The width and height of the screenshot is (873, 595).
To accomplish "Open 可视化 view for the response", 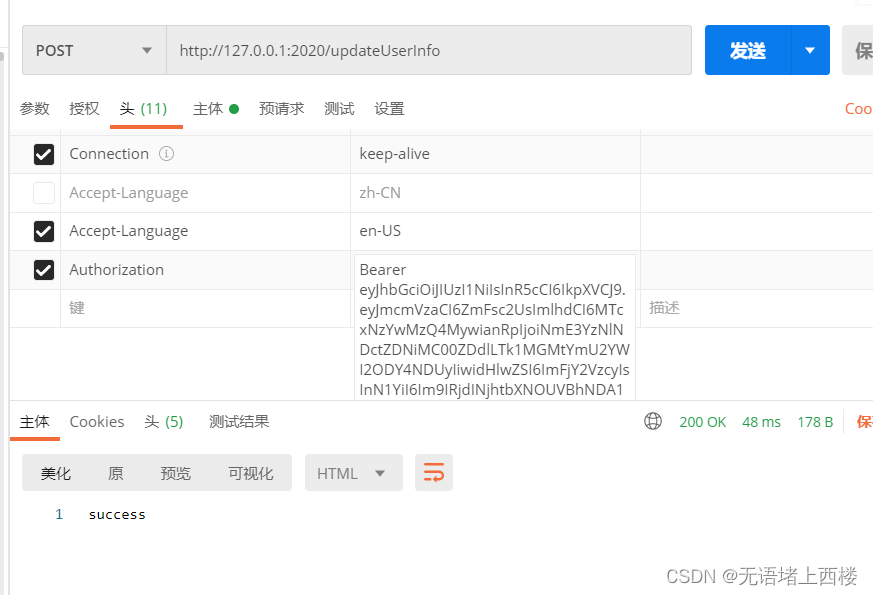I will 250,472.
